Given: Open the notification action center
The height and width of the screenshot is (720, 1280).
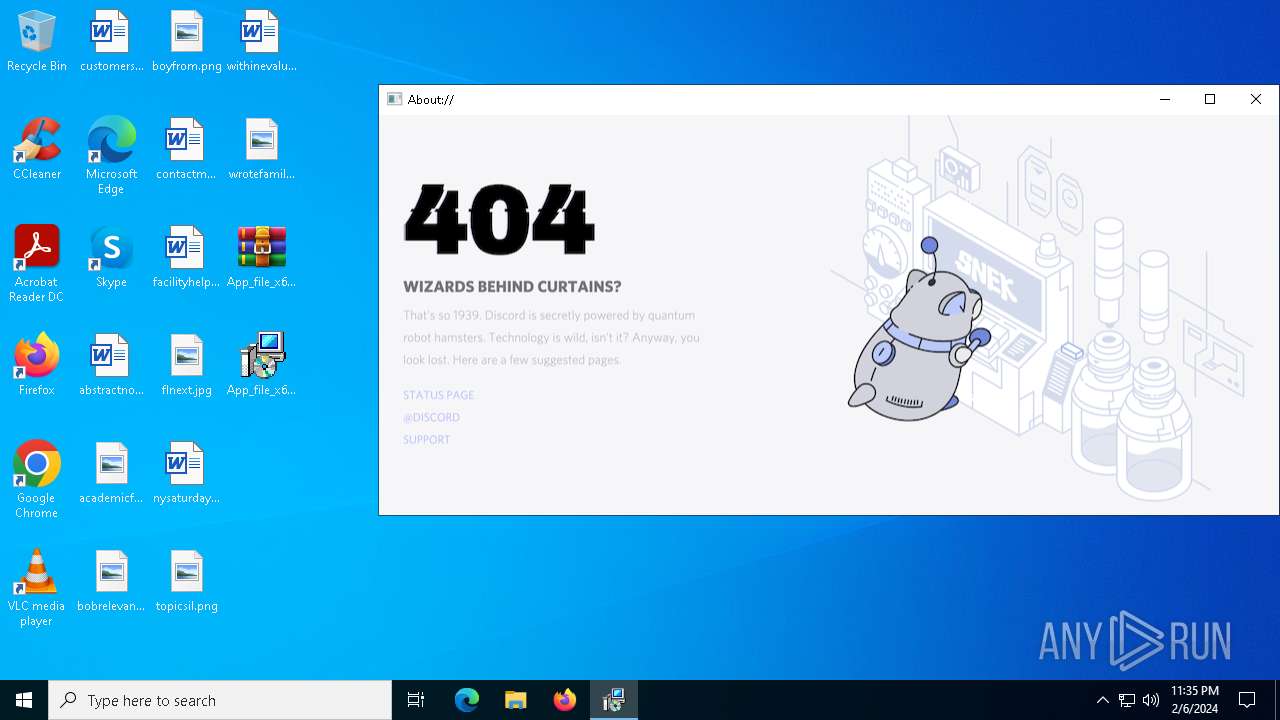Looking at the screenshot, I should click(1247, 700).
